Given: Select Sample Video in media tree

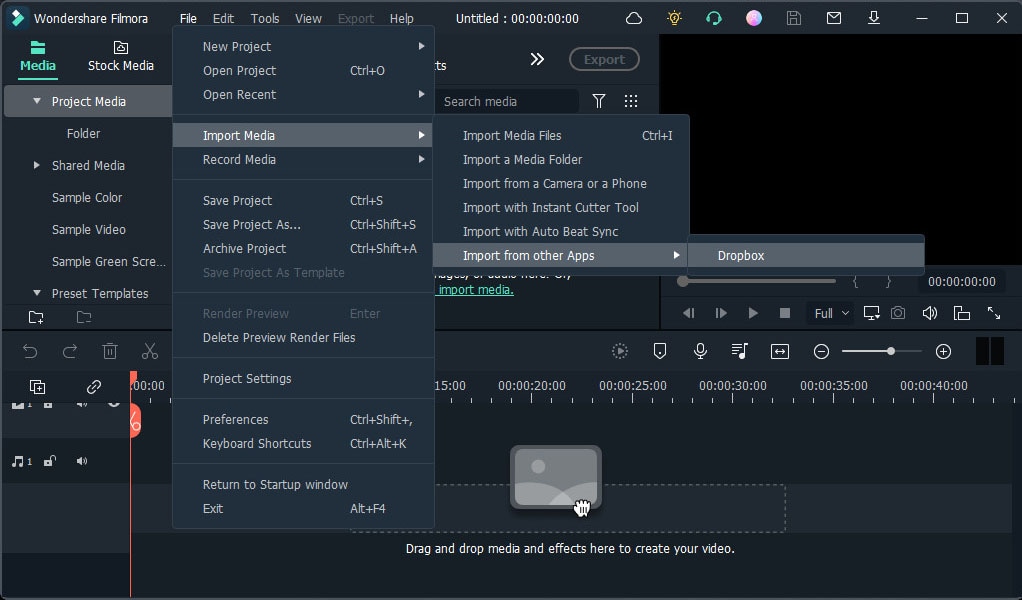Looking at the screenshot, I should (89, 229).
